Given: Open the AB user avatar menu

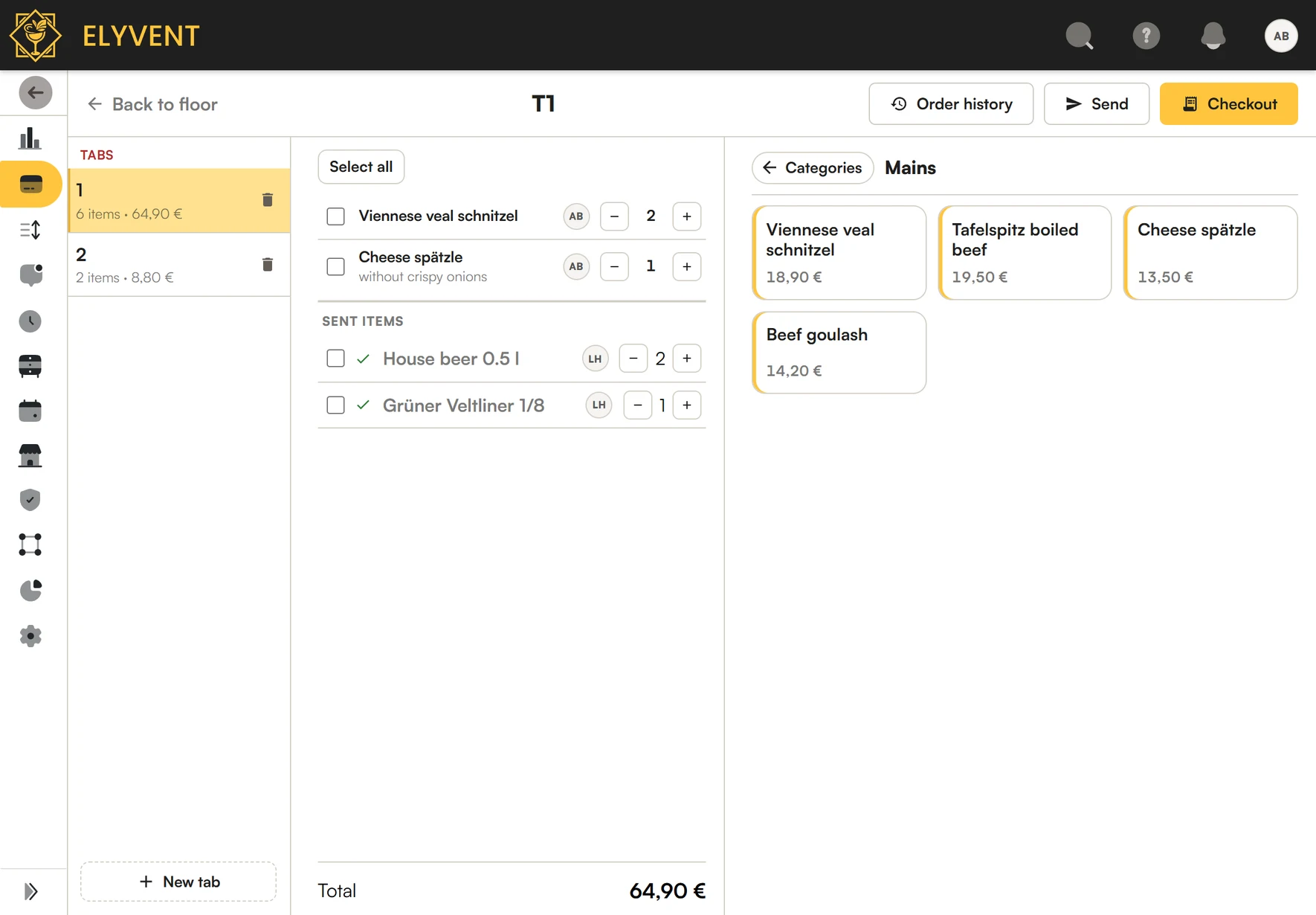Looking at the screenshot, I should click(x=1280, y=36).
